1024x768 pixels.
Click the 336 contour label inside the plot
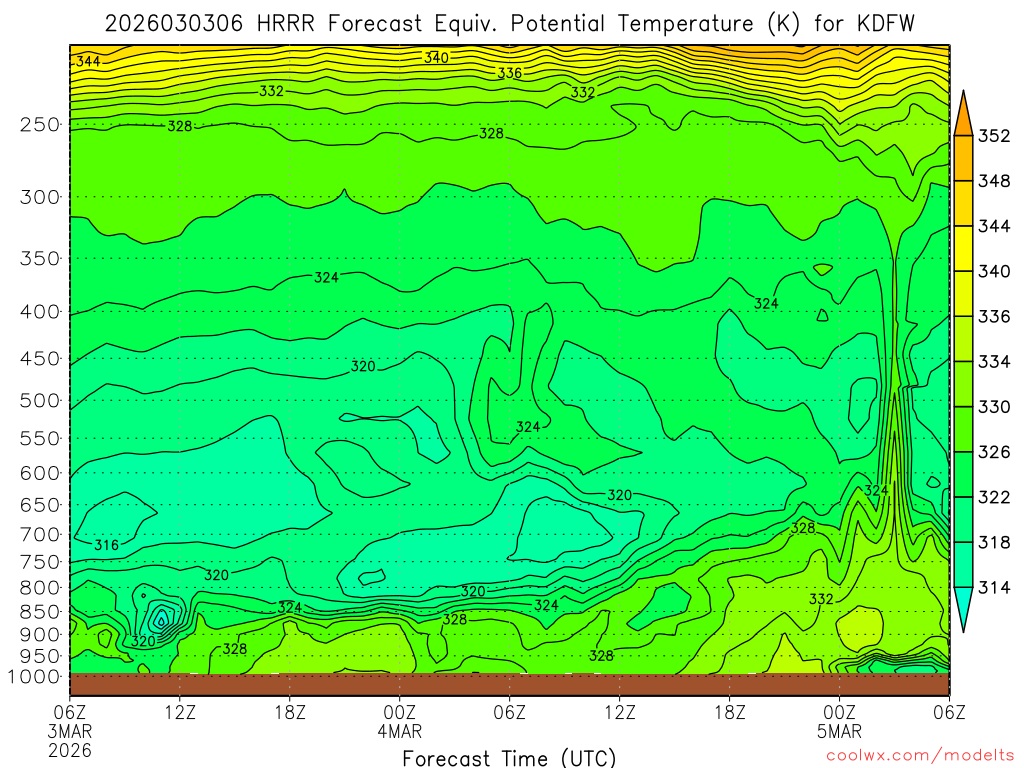coord(509,73)
